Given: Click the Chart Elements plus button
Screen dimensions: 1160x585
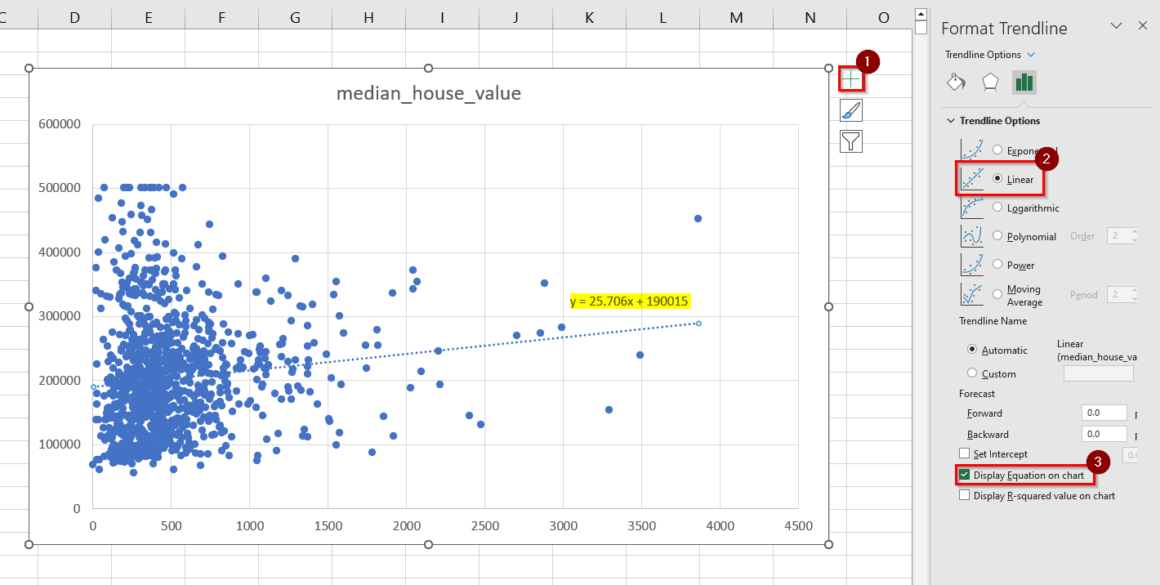Looking at the screenshot, I should point(850,78).
